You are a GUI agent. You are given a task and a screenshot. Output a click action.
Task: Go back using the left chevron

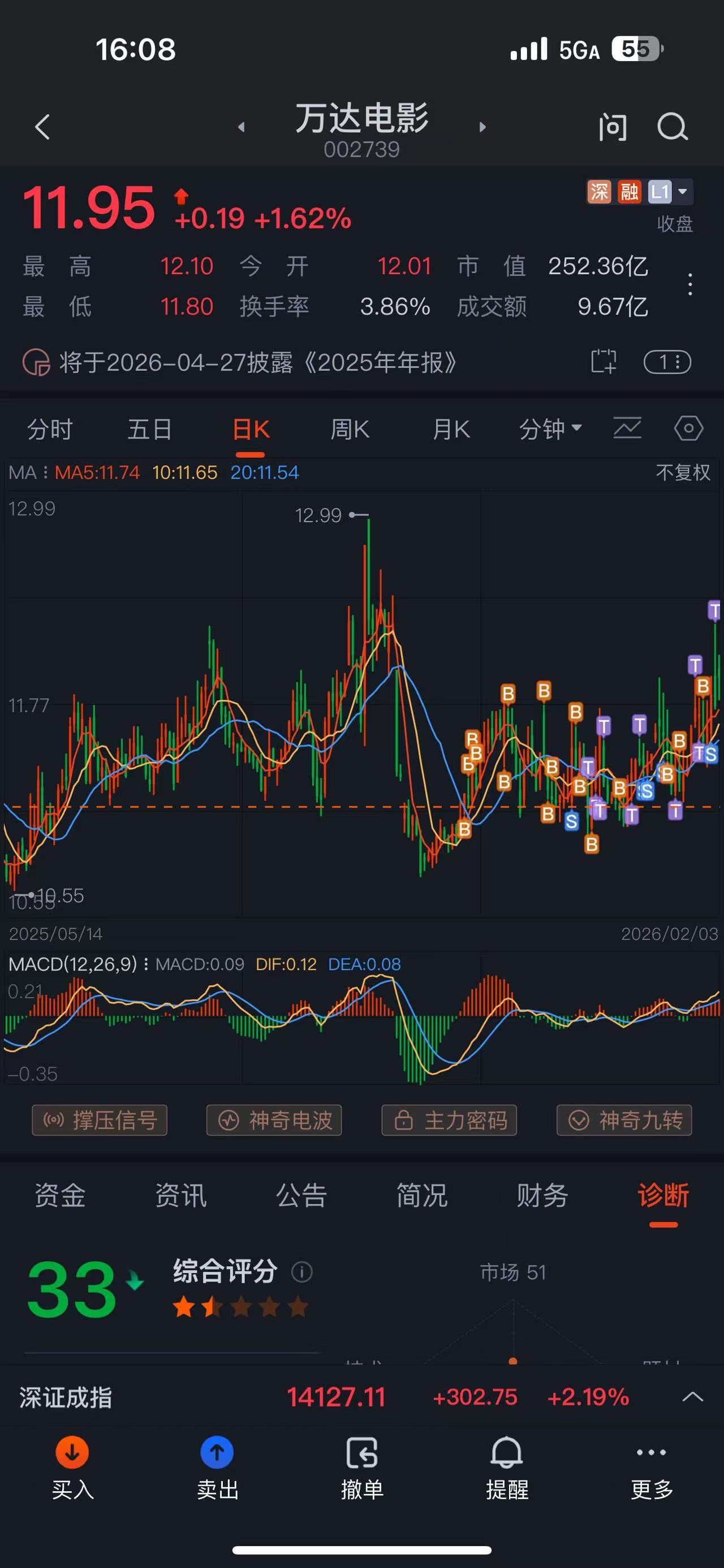pos(42,127)
